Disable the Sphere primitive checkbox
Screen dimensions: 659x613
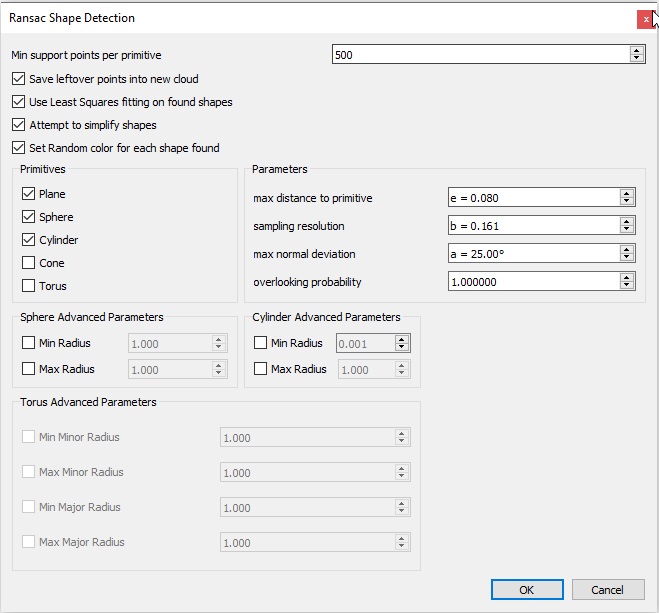tap(28, 217)
